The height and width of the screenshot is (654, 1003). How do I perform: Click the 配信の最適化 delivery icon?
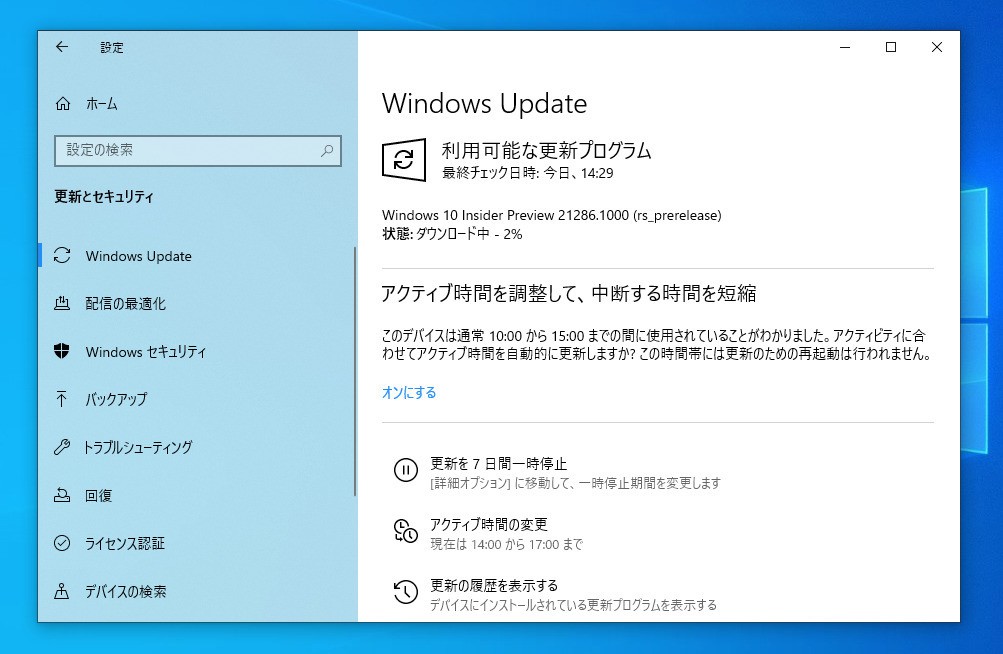coord(62,303)
